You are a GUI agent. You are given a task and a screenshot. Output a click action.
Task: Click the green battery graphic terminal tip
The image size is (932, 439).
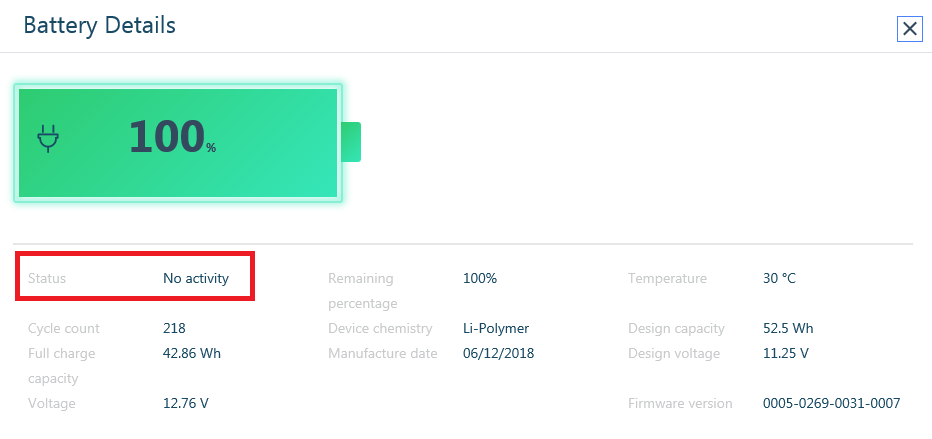click(351, 141)
